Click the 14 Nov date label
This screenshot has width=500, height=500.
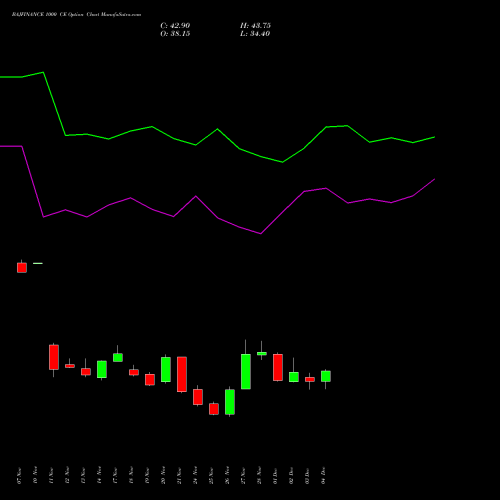point(99,475)
